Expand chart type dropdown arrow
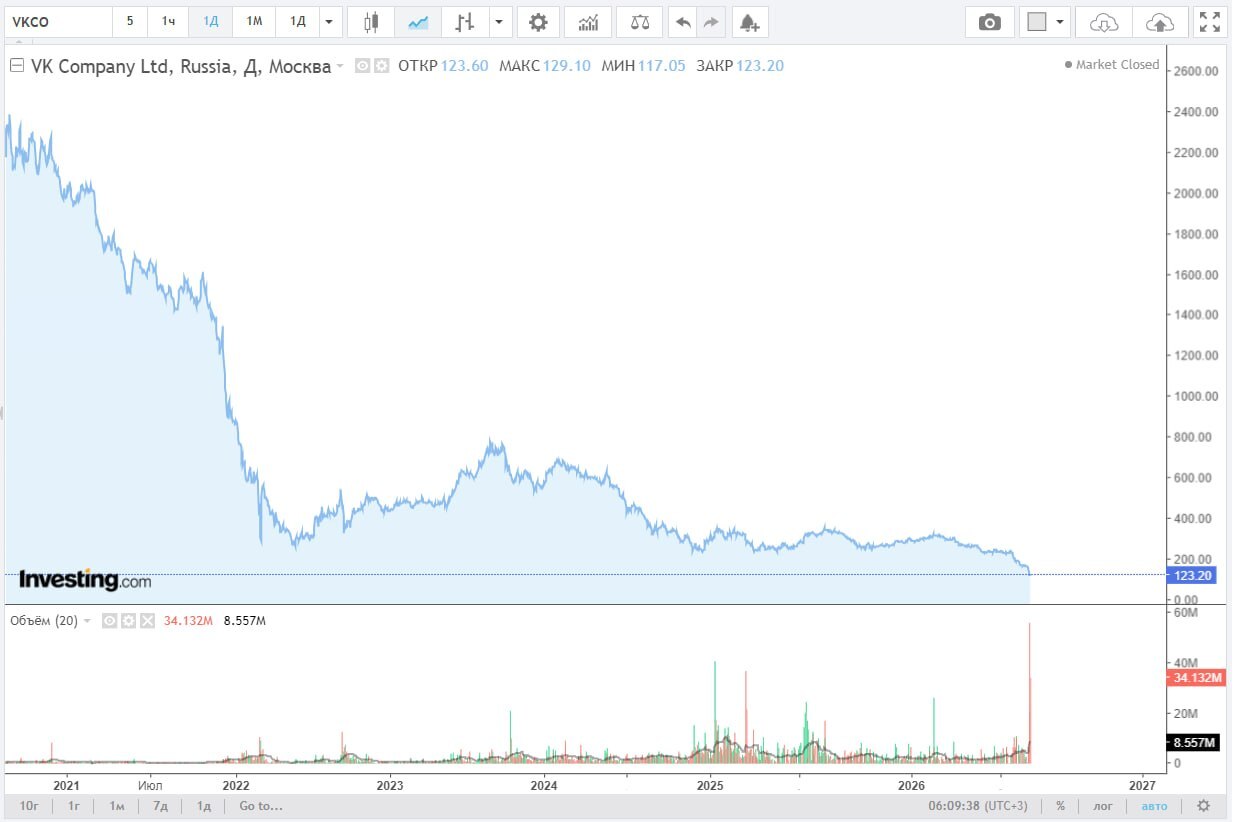Screen dimensions: 1235x822 click(x=500, y=22)
